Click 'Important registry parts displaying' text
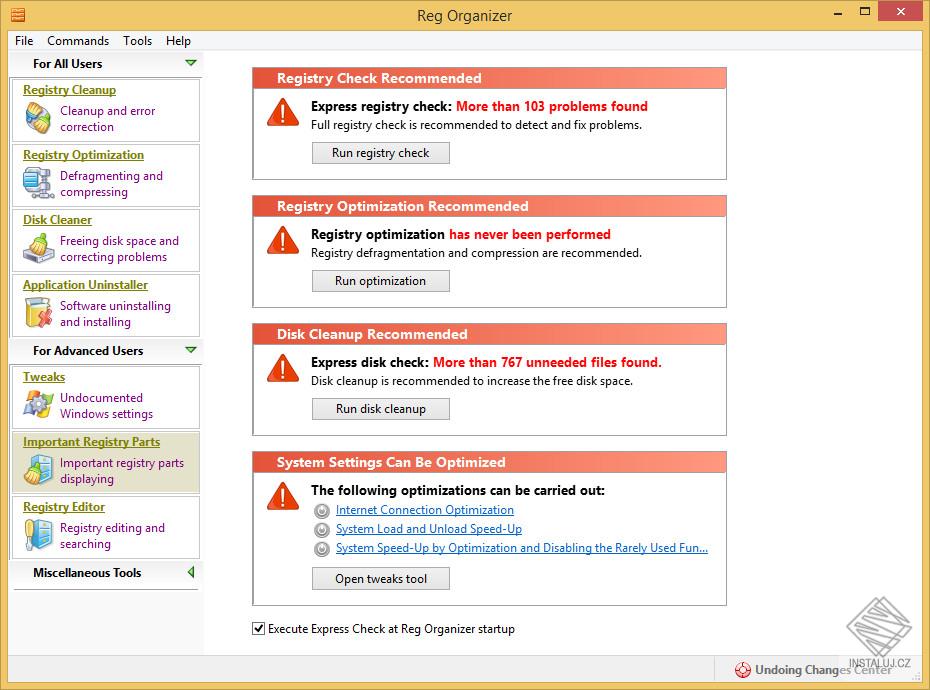Image resolution: width=930 pixels, height=690 pixels. [122, 471]
